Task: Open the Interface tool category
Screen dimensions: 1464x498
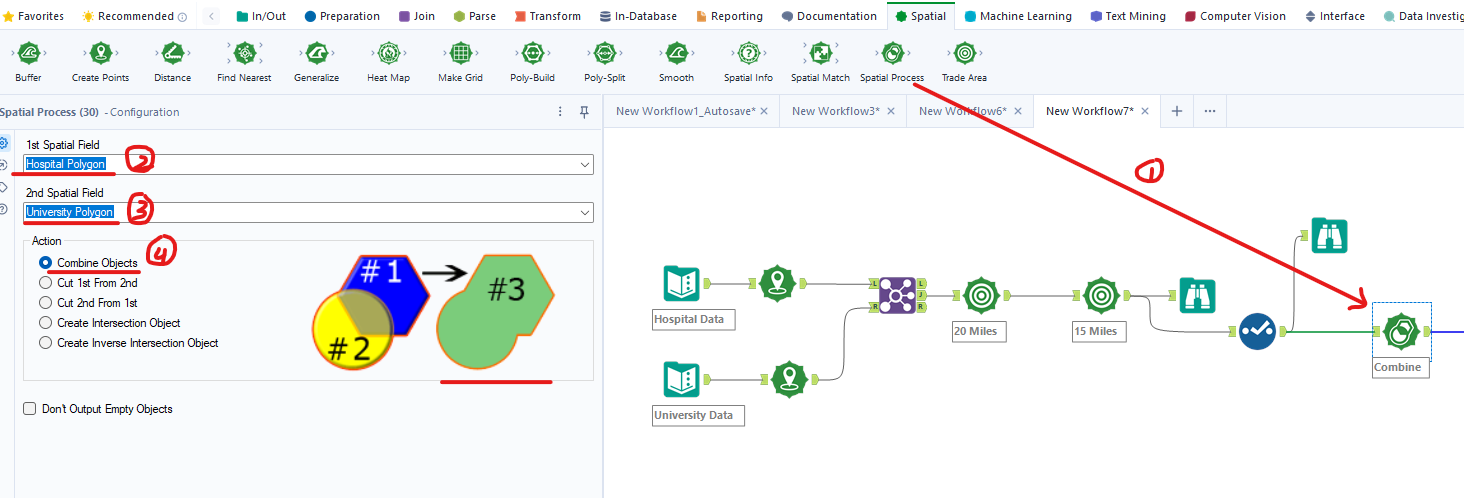Action: pos(1335,16)
